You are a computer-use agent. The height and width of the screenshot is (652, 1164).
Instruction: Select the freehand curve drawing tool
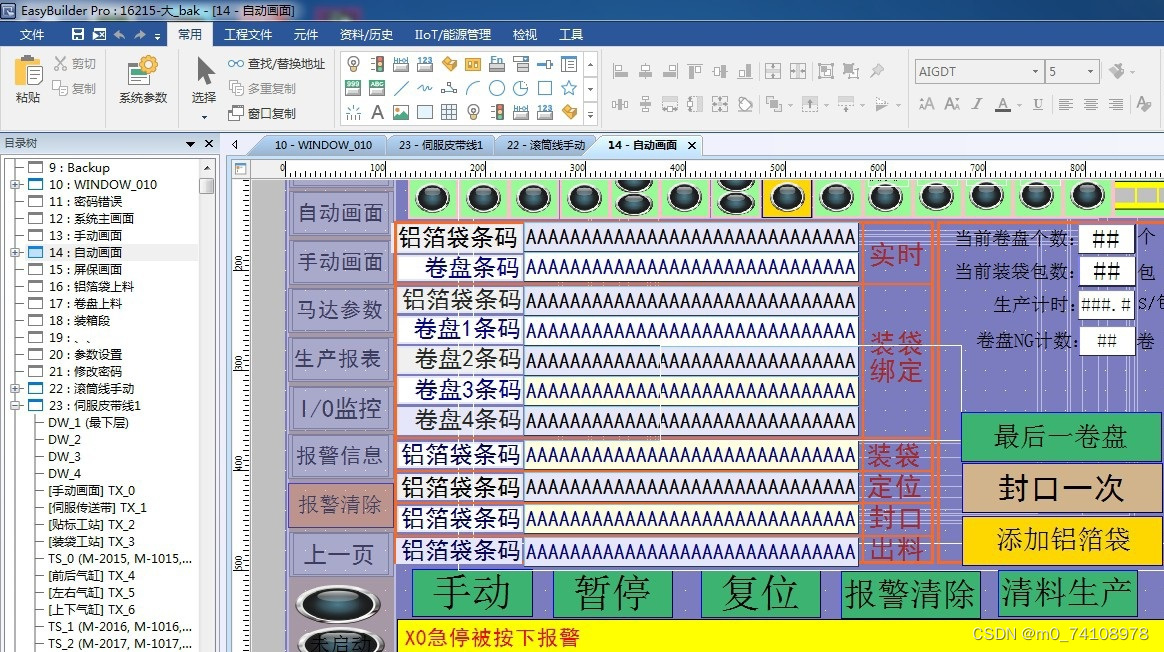(x=425, y=88)
